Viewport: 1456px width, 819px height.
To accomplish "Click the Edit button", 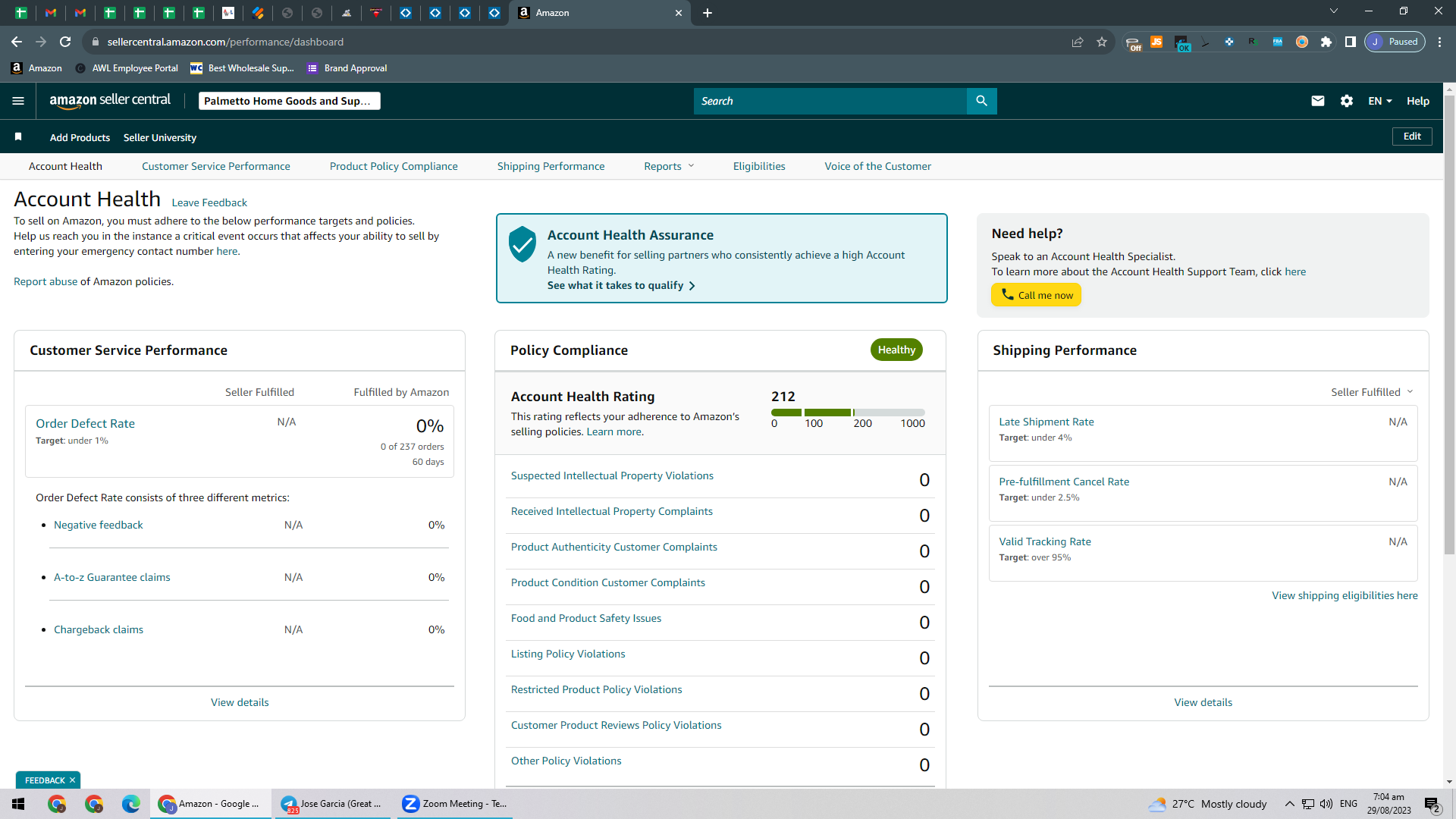I will [1412, 136].
